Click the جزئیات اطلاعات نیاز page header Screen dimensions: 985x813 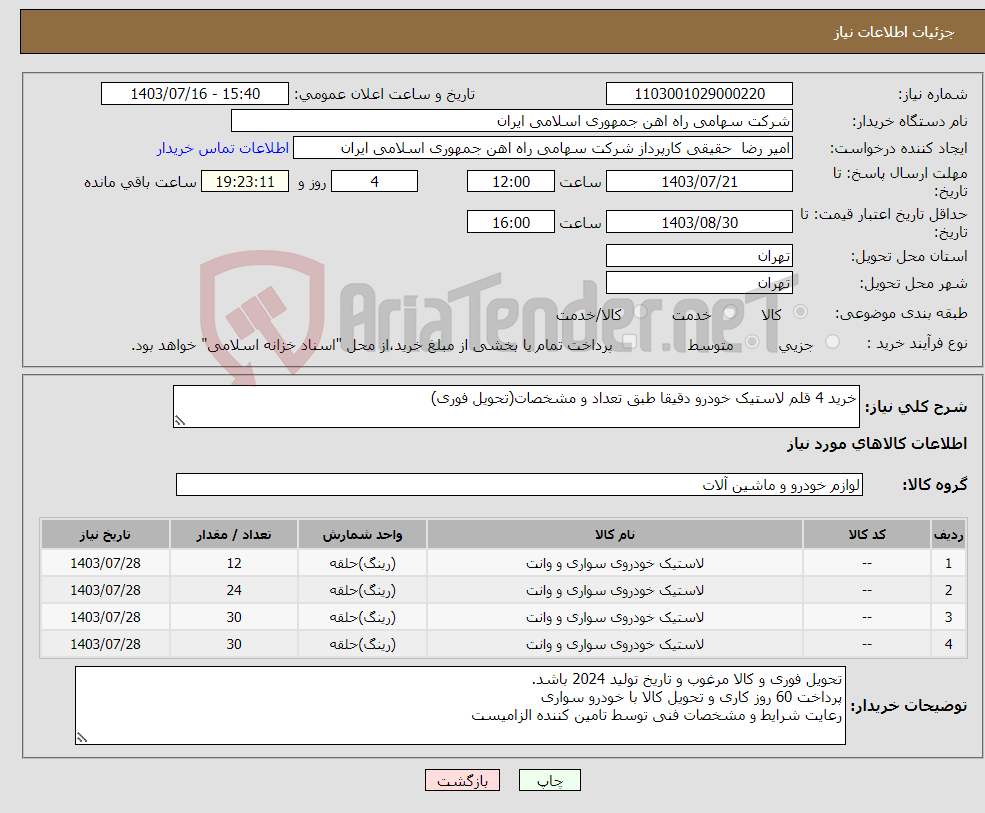pos(893,32)
